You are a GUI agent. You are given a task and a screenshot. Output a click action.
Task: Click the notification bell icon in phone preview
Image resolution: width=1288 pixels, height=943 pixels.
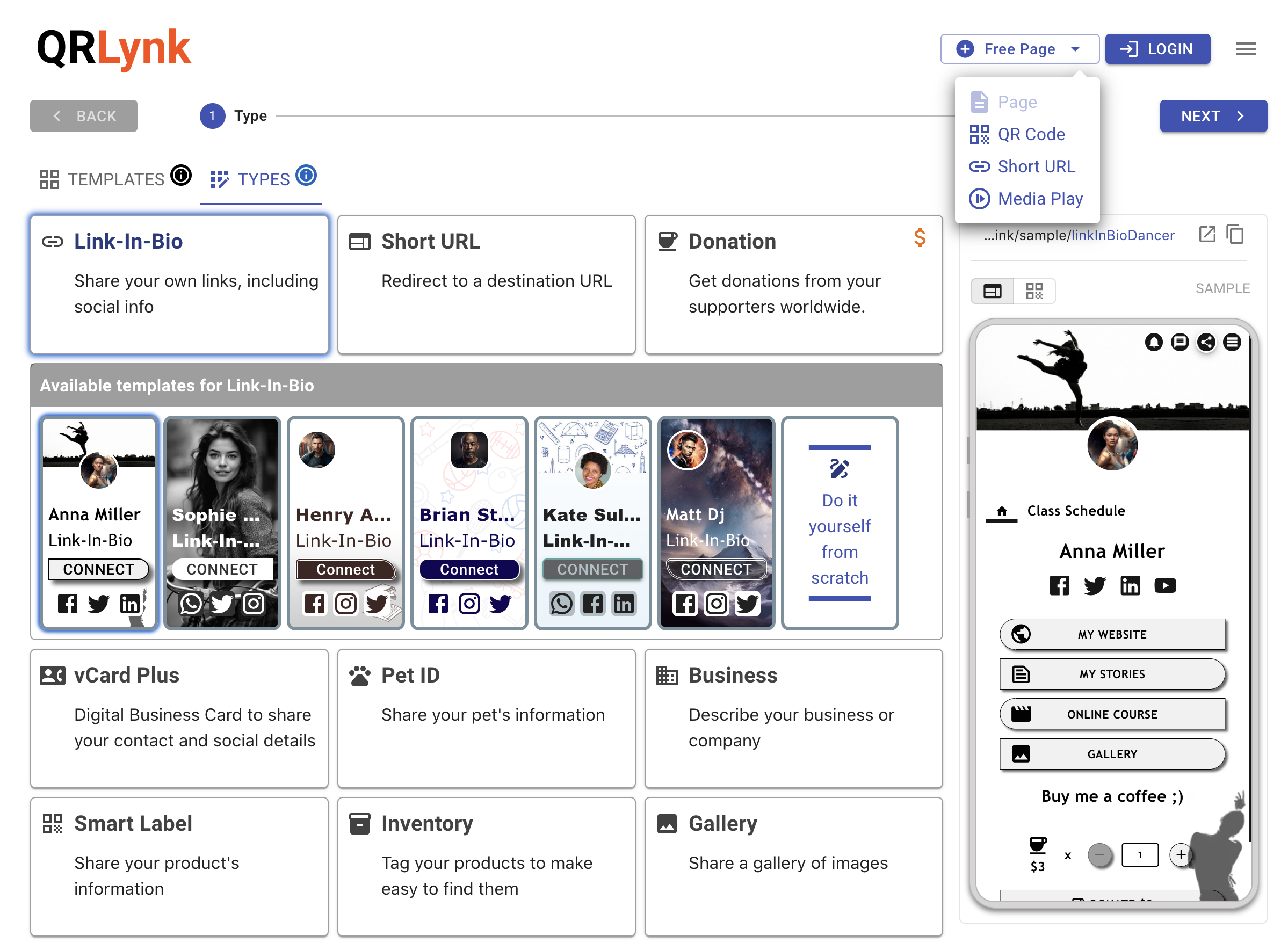point(1153,342)
